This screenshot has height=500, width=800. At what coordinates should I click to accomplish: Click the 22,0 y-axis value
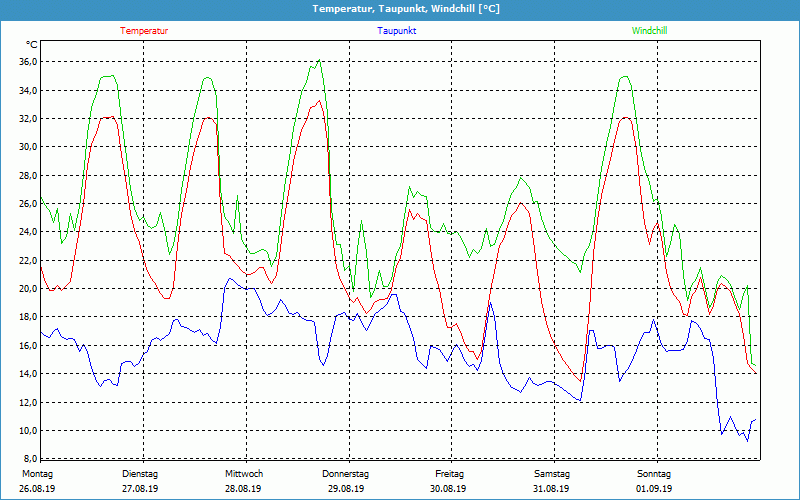(28, 260)
